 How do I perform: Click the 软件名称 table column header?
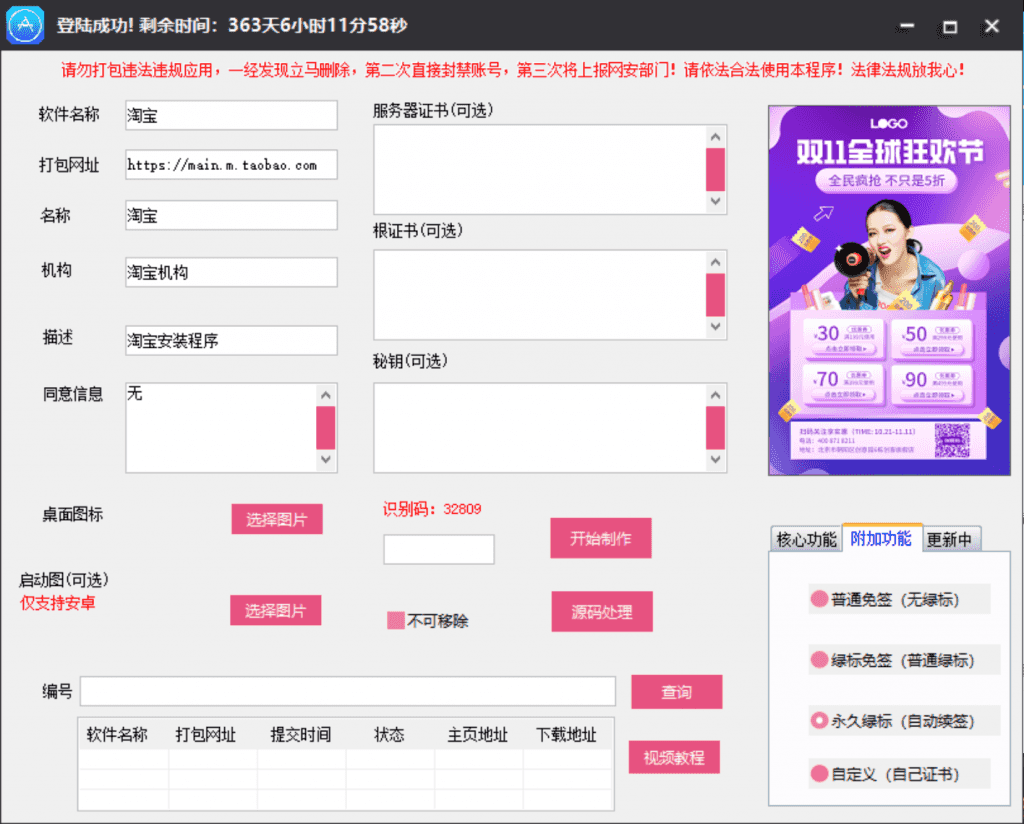118,735
